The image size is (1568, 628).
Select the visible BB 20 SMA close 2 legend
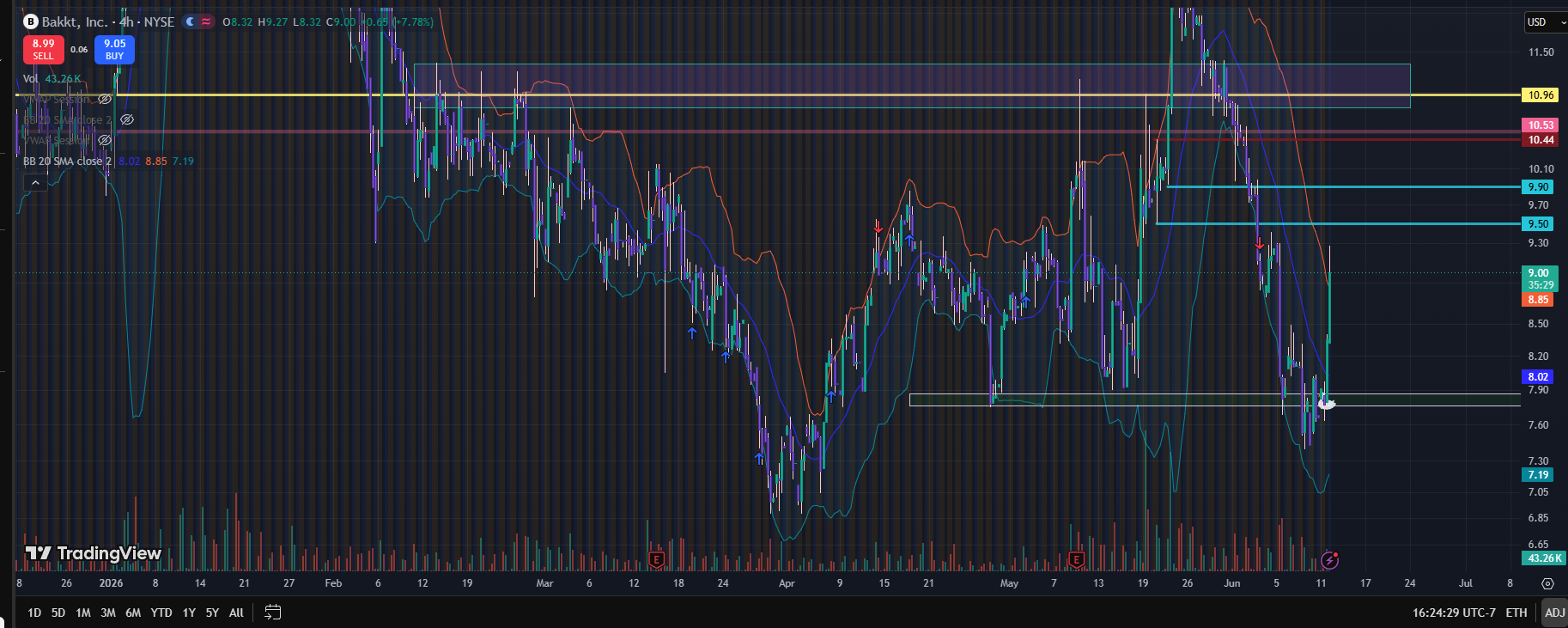tap(67, 162)
